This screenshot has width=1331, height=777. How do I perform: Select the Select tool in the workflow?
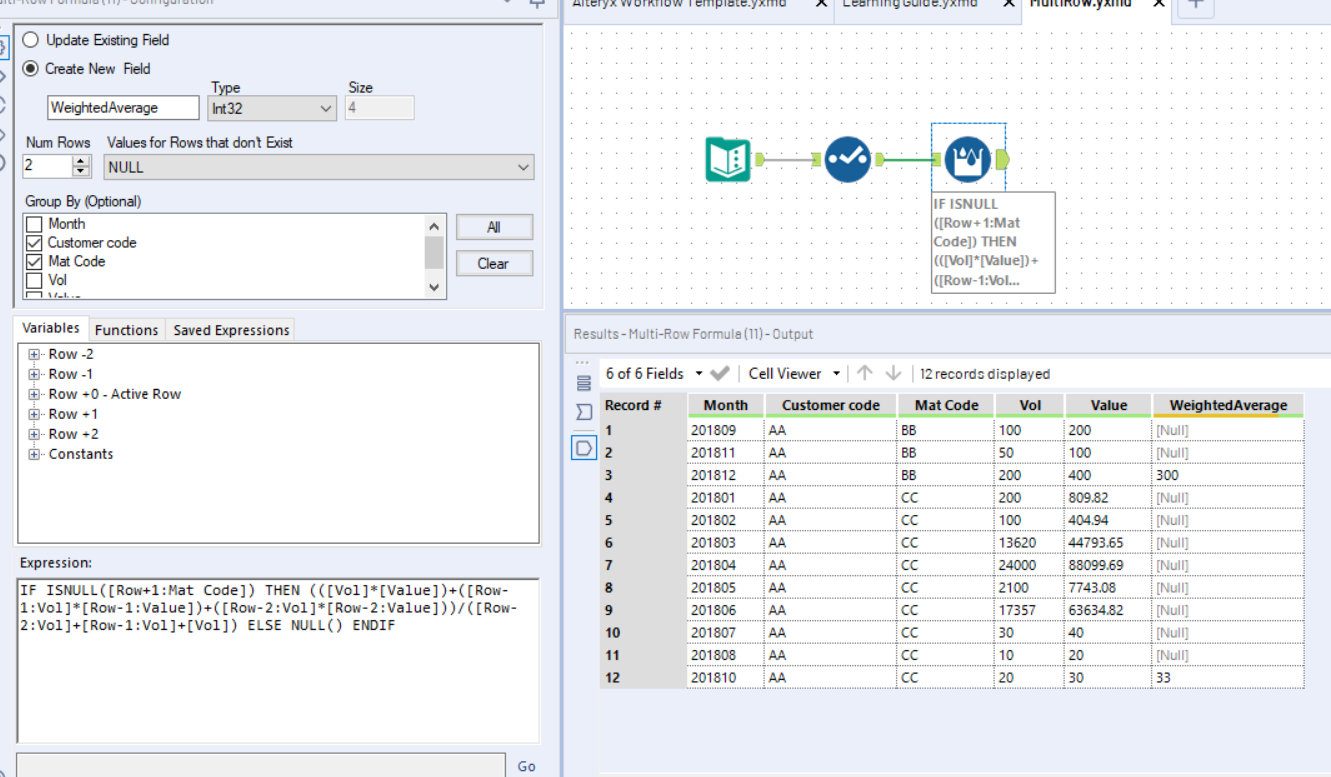pos(847,159)
